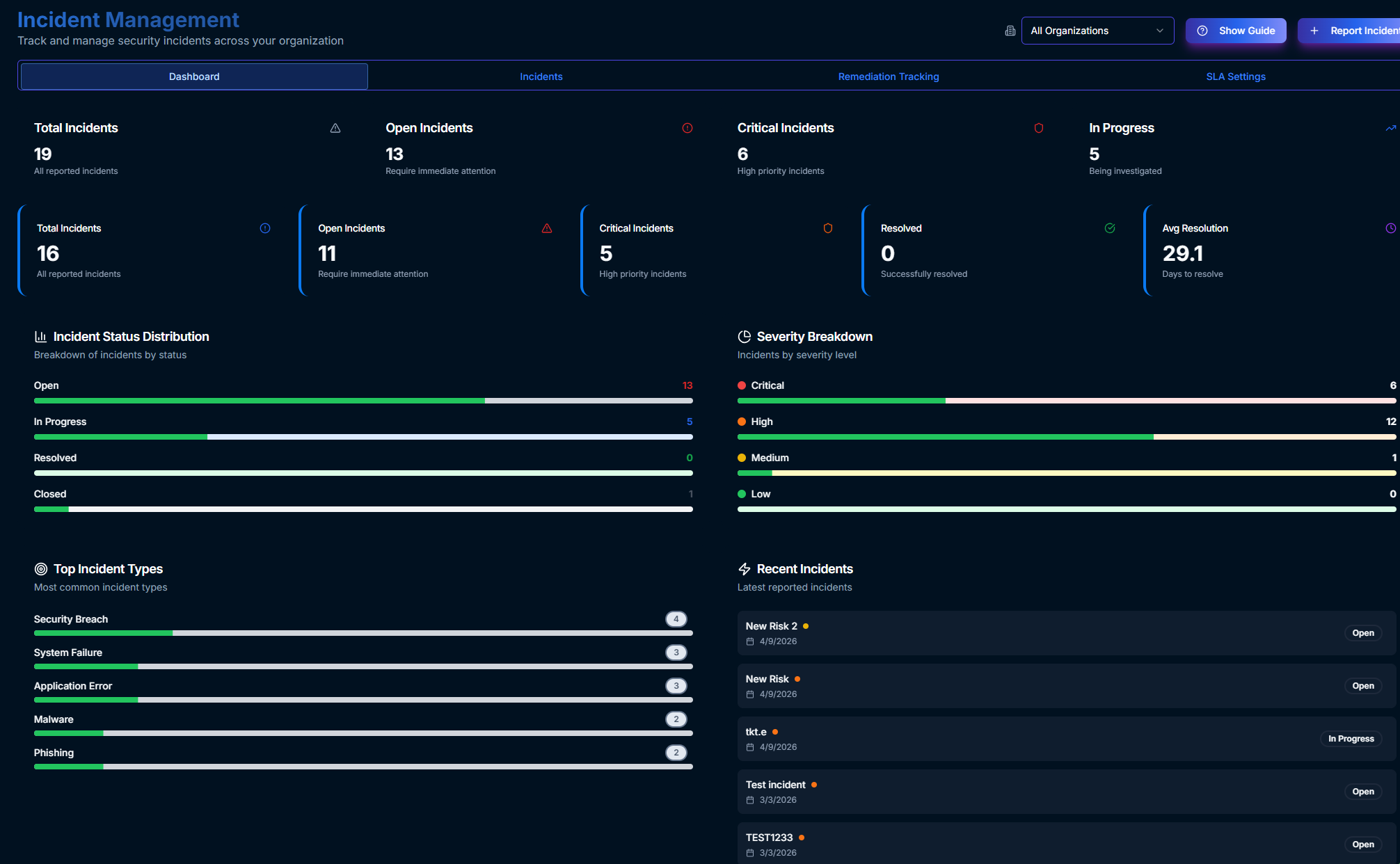The width and height of the screenshot is (1400, 864).
Task: Click the severity dot next to TEST1233
Action: pos(802,838)
